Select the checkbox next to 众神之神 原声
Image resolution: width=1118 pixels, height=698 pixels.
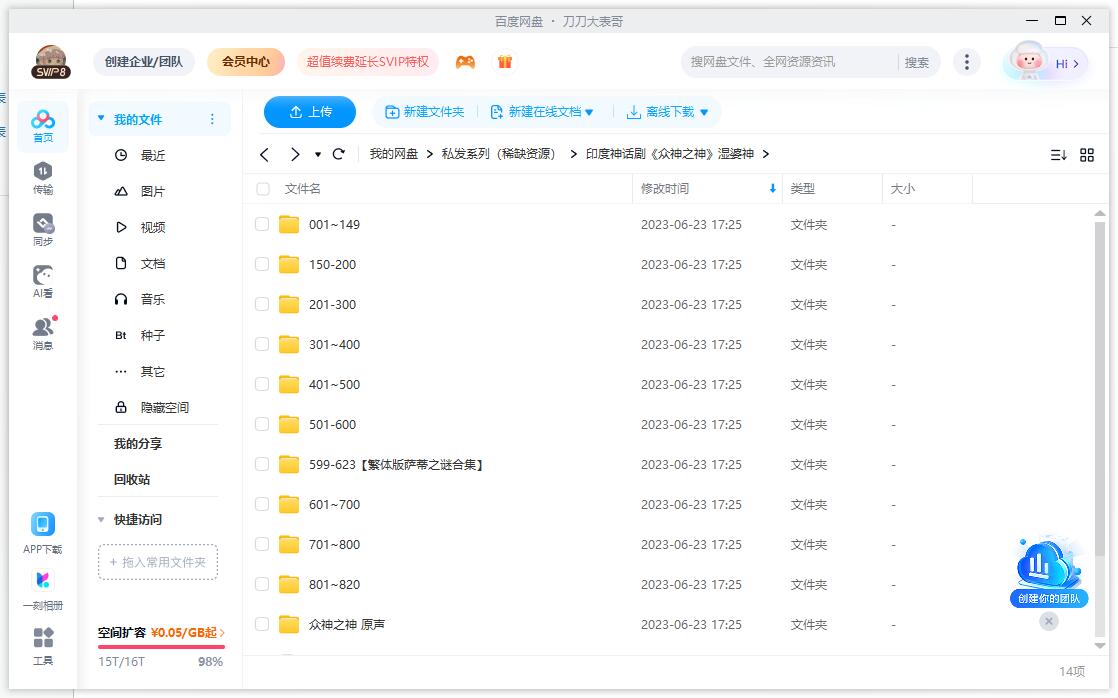pos(262,624)
